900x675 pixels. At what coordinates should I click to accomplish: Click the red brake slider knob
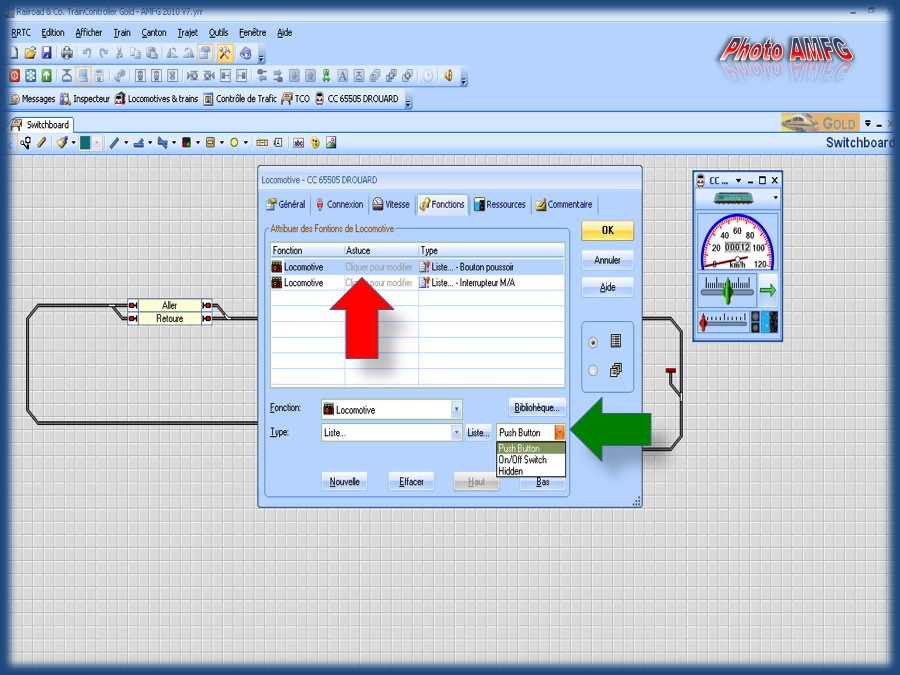(x=703, y=323)
